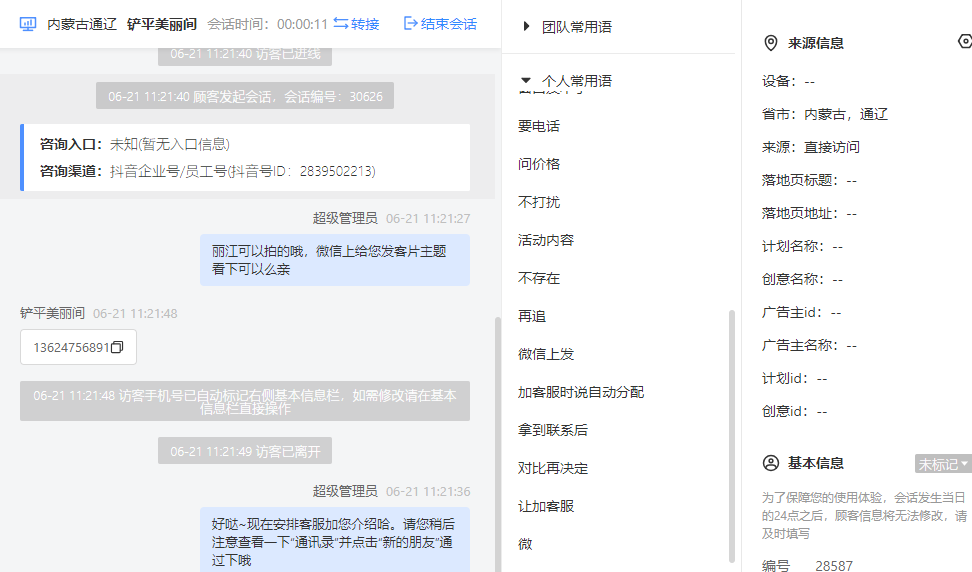Select the 加客服时说自动分配 quick phrase
The width and height of the screenshot is (972, 572).
click(581, 392)
